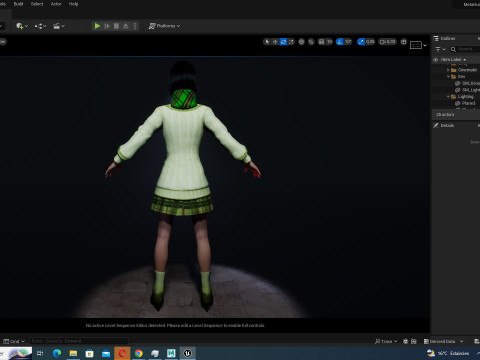Open Google Chrome from taskbar
Image resolution: width=480 pixels, height=360 pixels.
click(139, 353)
